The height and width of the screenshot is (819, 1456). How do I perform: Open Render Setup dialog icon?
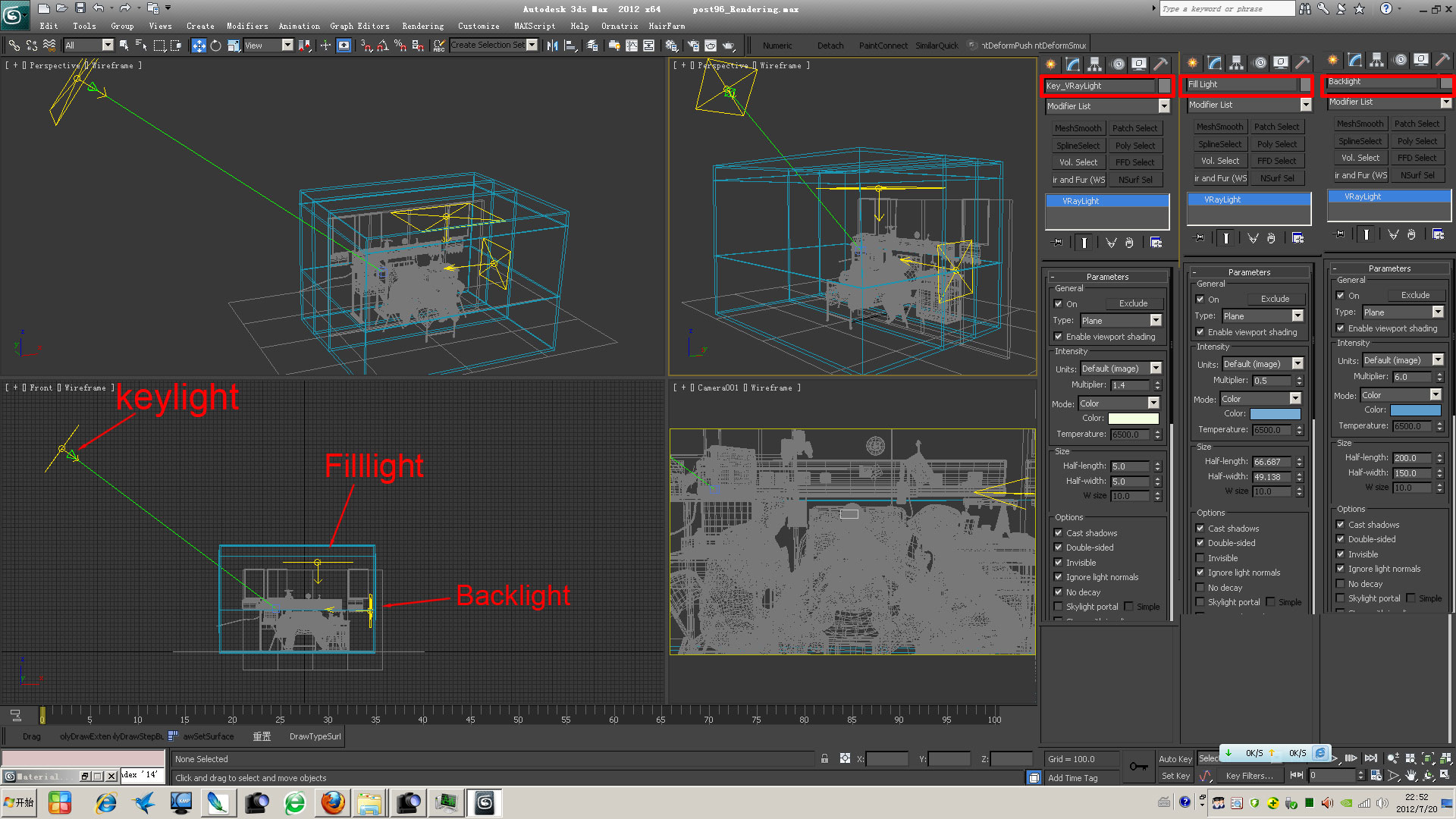[x=693, y=45]
